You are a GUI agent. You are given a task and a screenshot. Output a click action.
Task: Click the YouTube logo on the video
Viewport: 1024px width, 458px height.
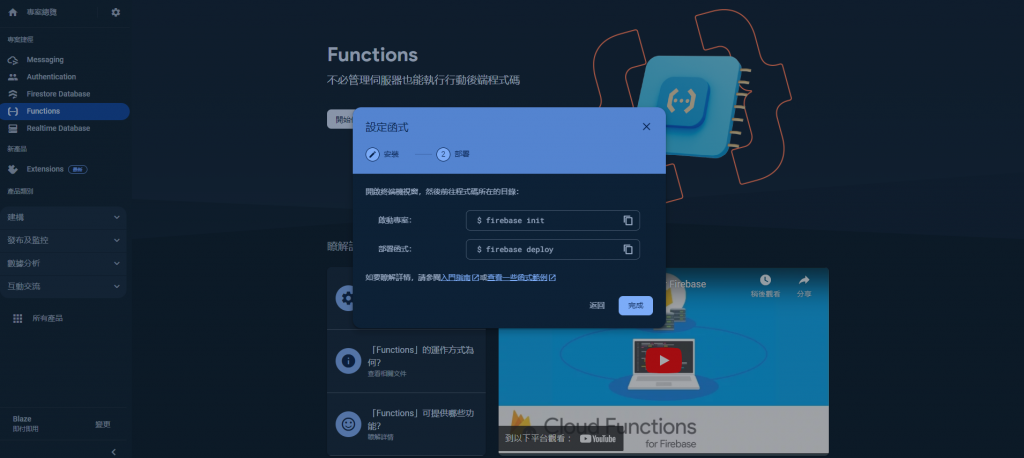click(598, 439)
